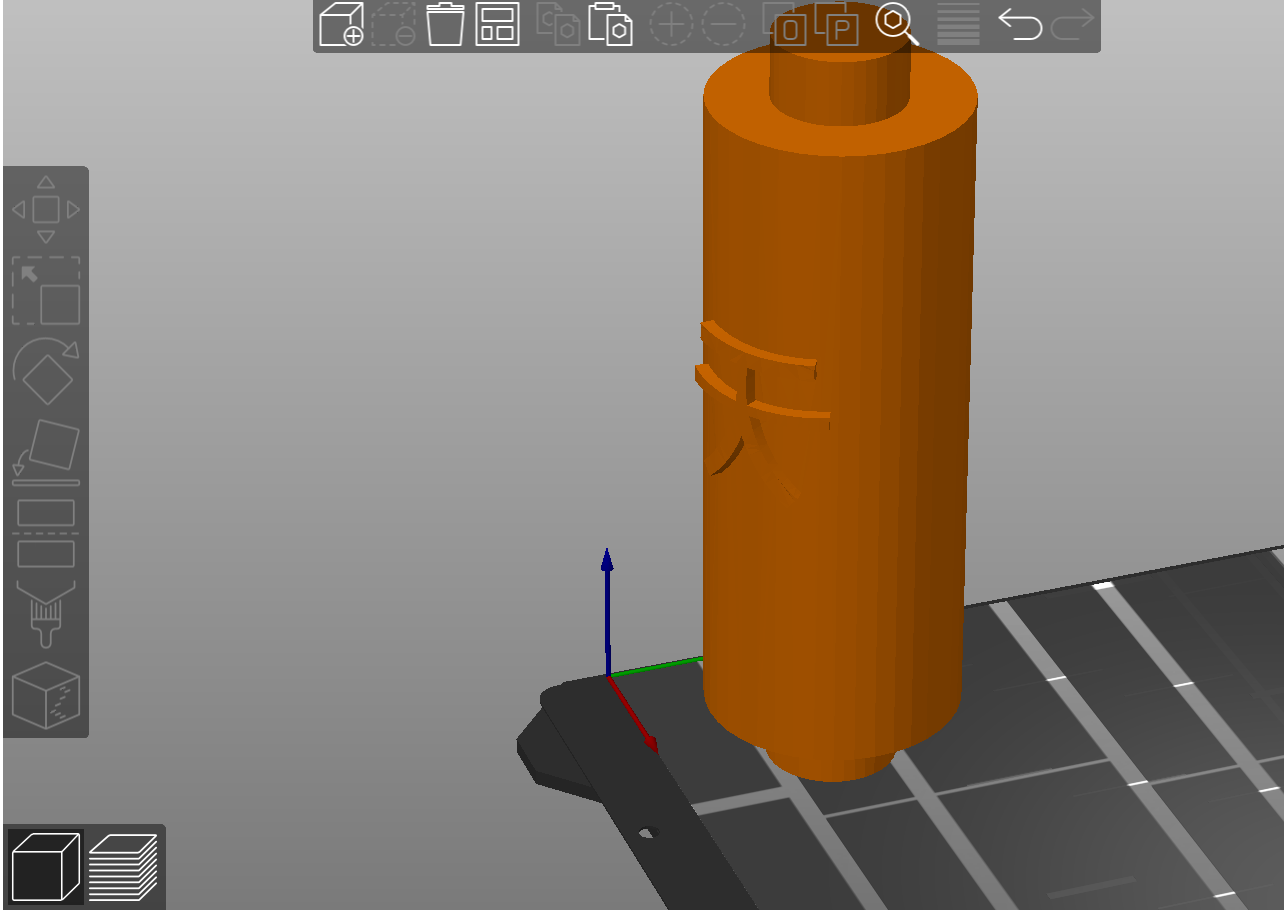Open the Variable layer height tool

click(x=958, y=24)
